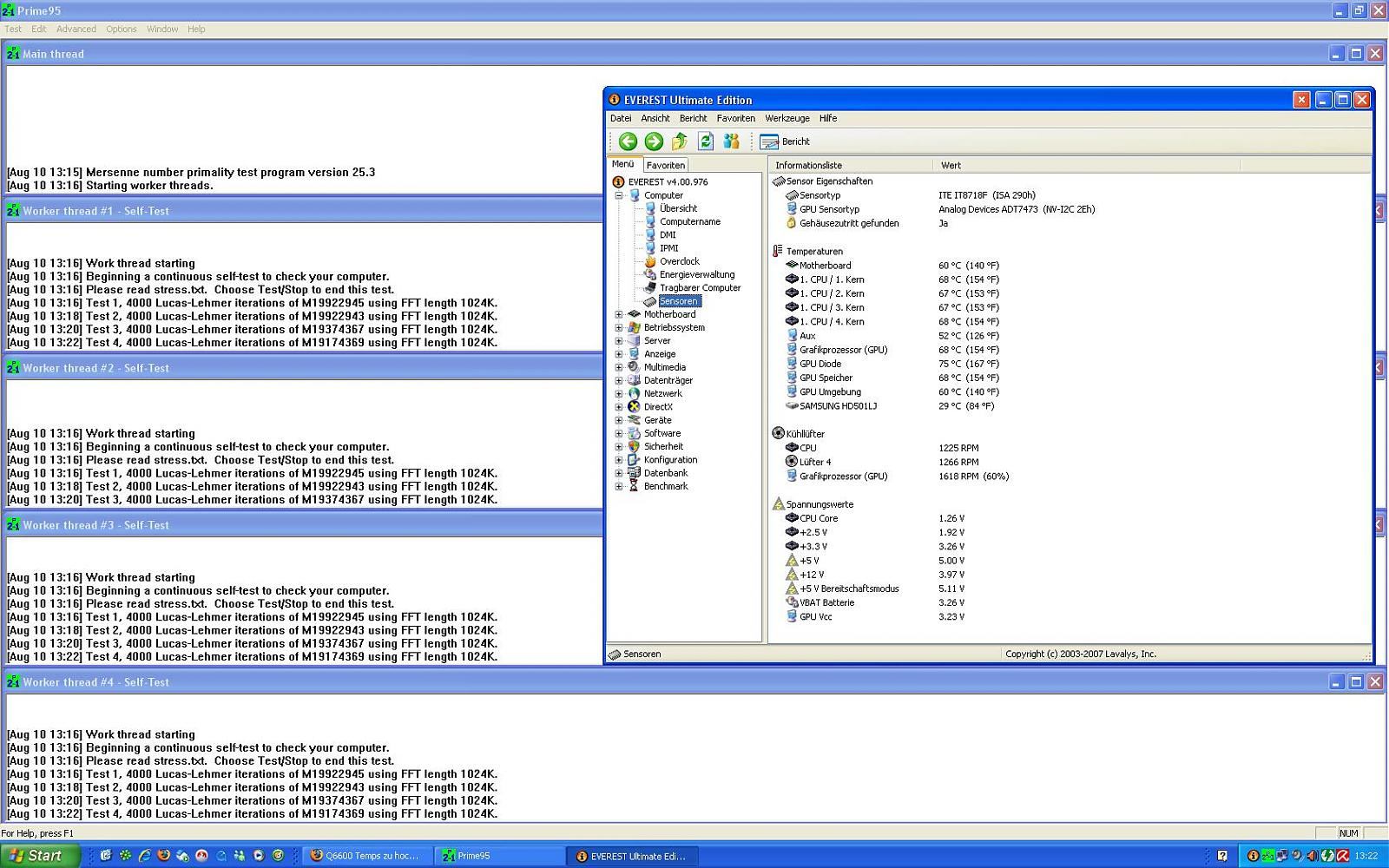Viewport: 1389px width, 868px height.
Task: Expand the Netzwerk tree node
Action: [619, 393]
